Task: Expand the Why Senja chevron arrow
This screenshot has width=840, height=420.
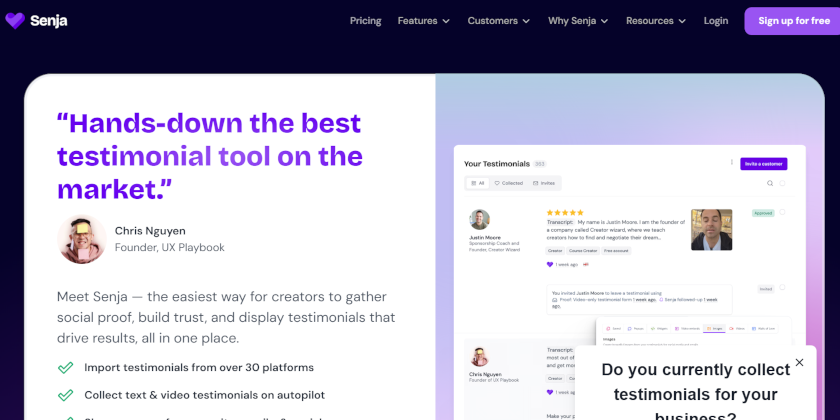Action: 604,21
